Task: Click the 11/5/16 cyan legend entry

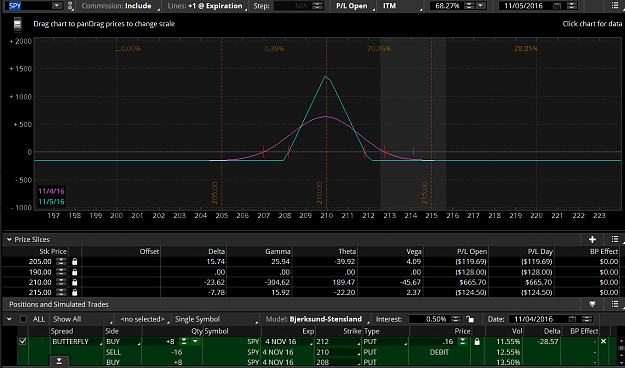Action: tap(51, 202)
